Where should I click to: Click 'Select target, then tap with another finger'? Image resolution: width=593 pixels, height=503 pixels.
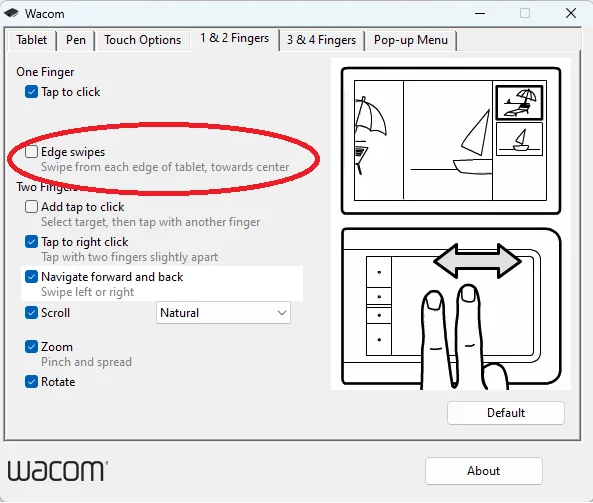151,222
